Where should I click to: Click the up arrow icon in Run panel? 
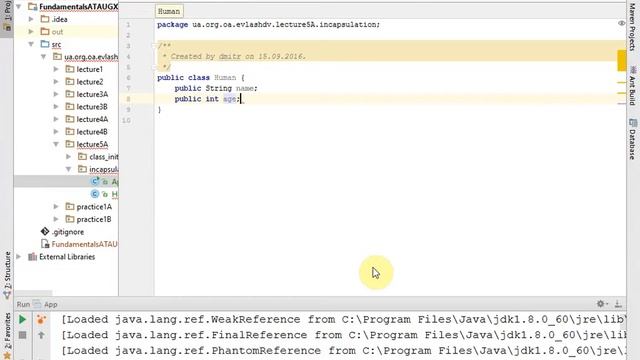[x=41, y=335]
